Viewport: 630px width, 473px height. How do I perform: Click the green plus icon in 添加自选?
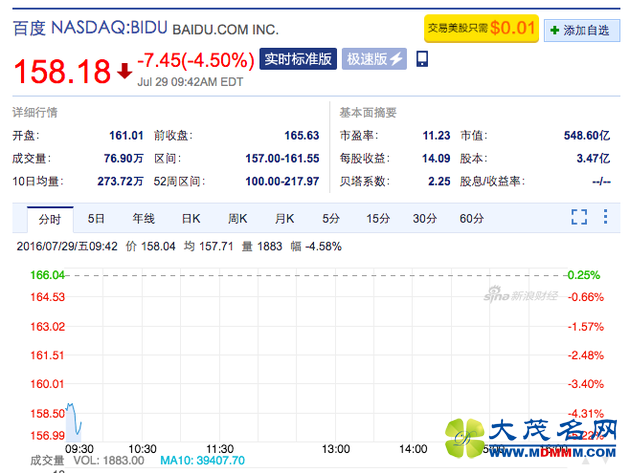point(554,30)
